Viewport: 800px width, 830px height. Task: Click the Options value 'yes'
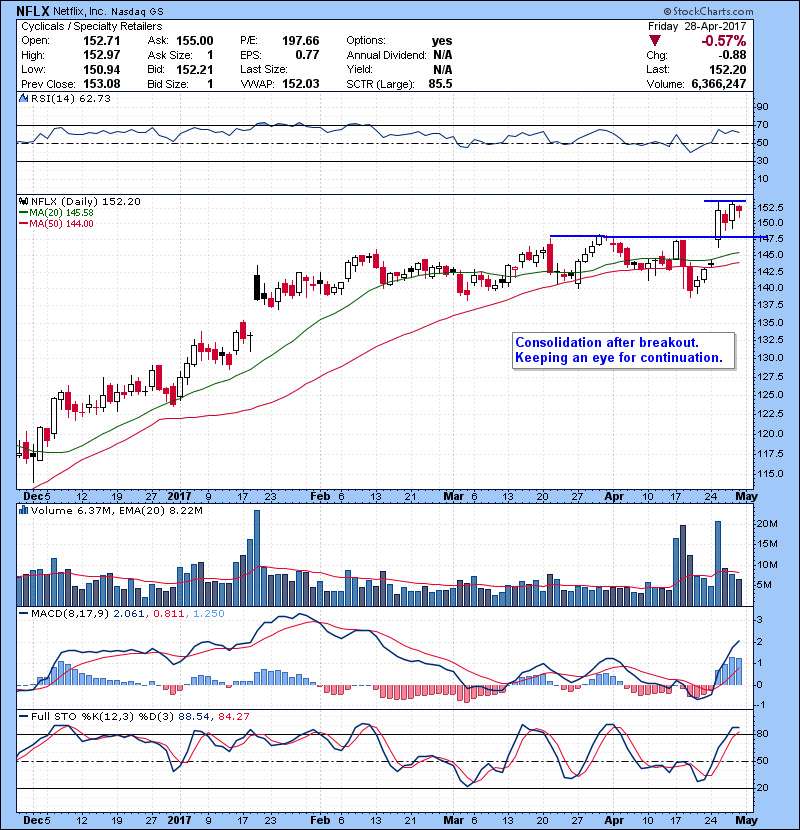click(x=442, y=41)
